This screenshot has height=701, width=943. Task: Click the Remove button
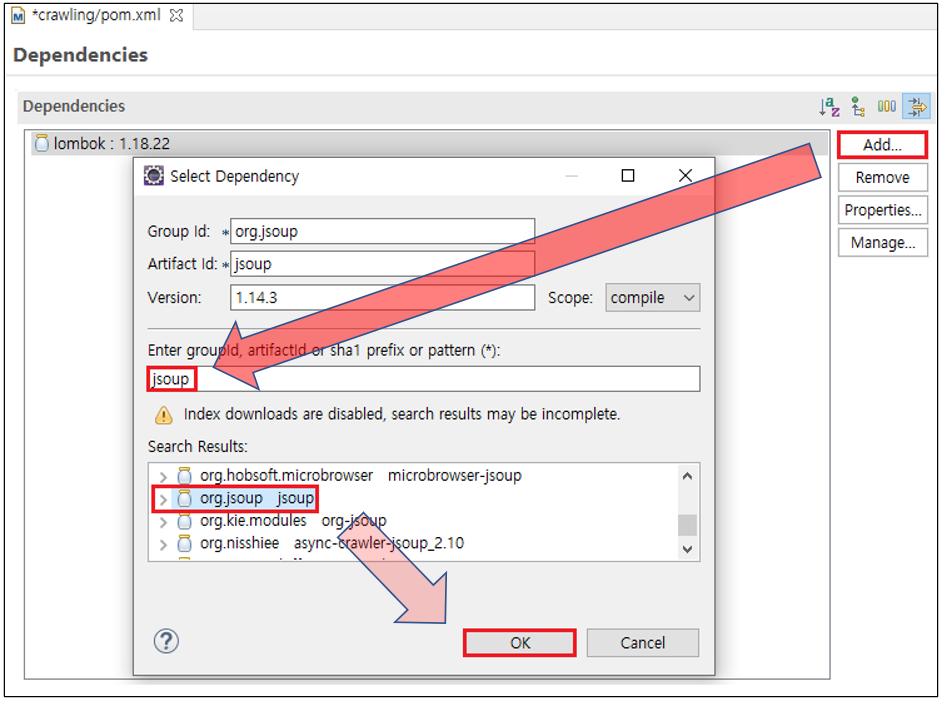point(882,177)
